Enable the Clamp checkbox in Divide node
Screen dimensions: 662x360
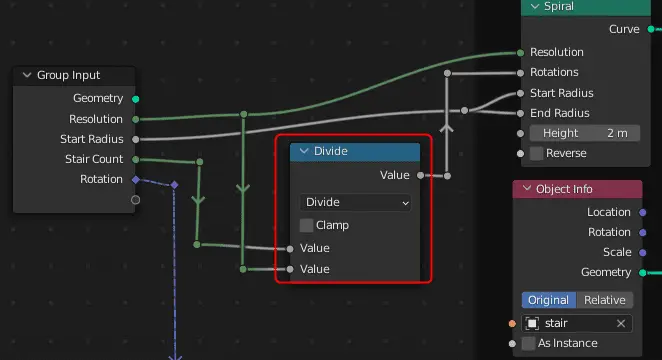coord(307,225)
